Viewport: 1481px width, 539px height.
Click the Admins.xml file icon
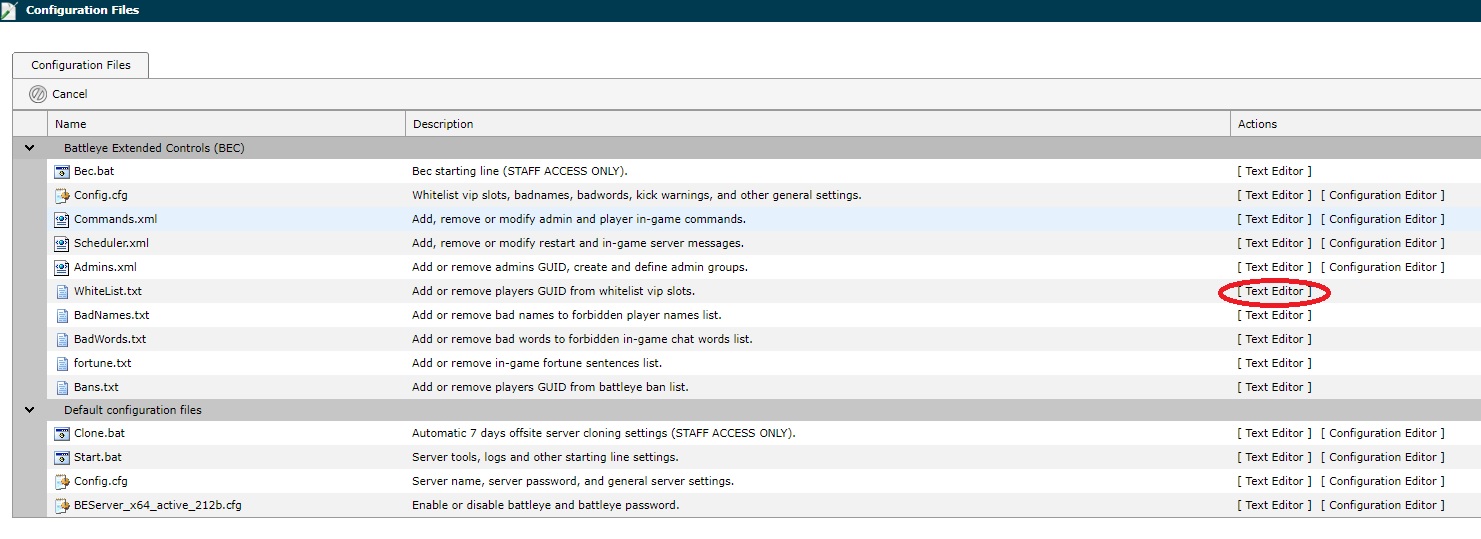(x=62, y=267)
